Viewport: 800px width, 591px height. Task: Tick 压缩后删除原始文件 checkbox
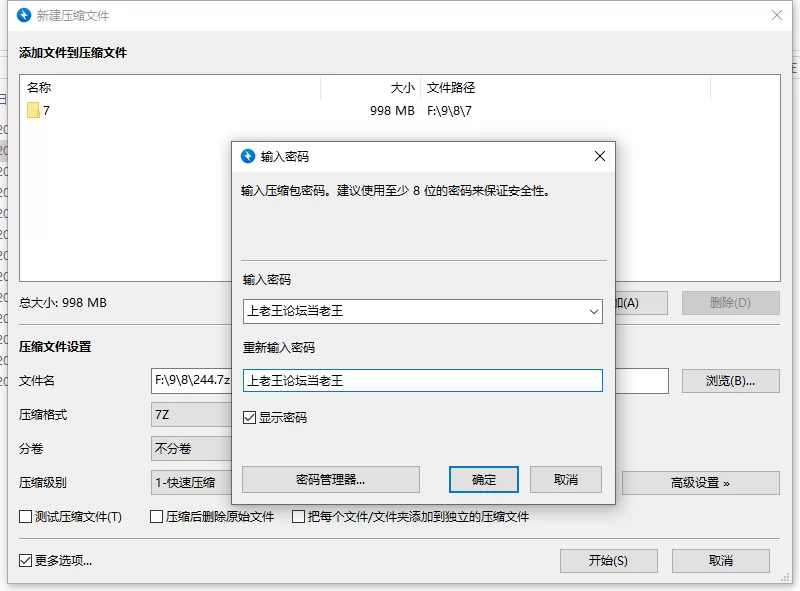(x=157, y=516)
